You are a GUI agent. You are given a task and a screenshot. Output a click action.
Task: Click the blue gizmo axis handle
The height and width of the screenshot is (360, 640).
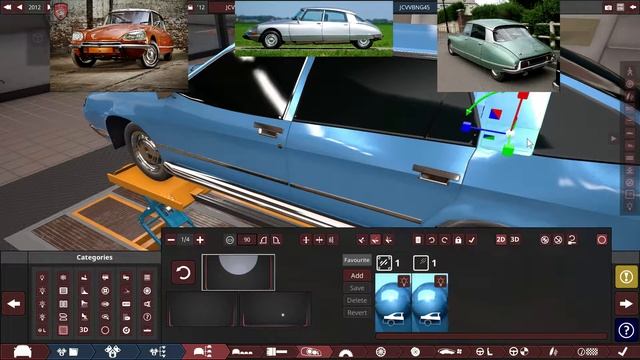pyautogui.click(x=467, y=127)
